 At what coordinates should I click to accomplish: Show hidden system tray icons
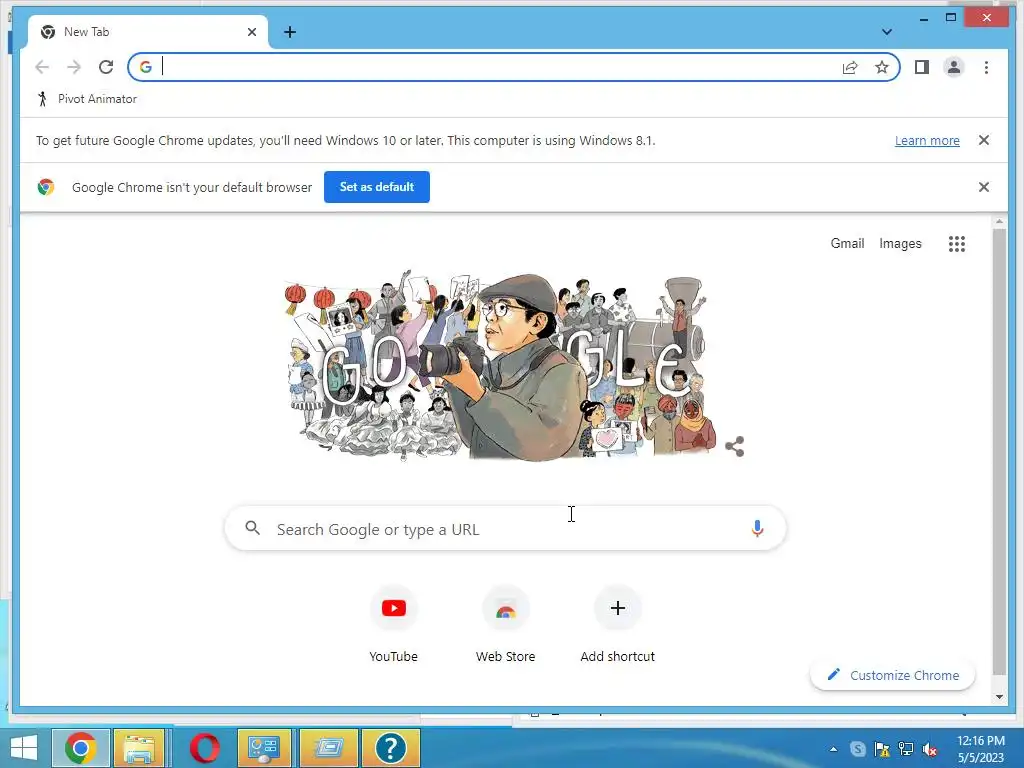point(833,749)
